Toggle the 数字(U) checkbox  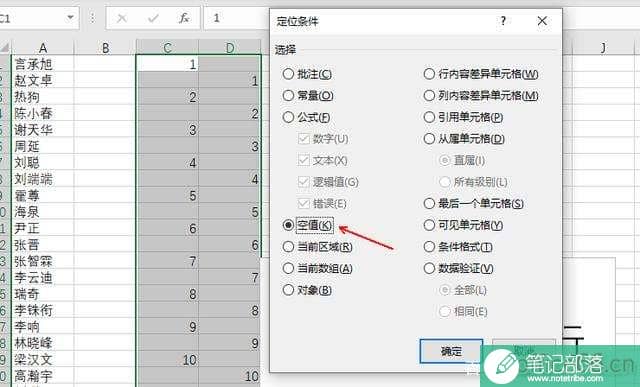pos(323,139)
